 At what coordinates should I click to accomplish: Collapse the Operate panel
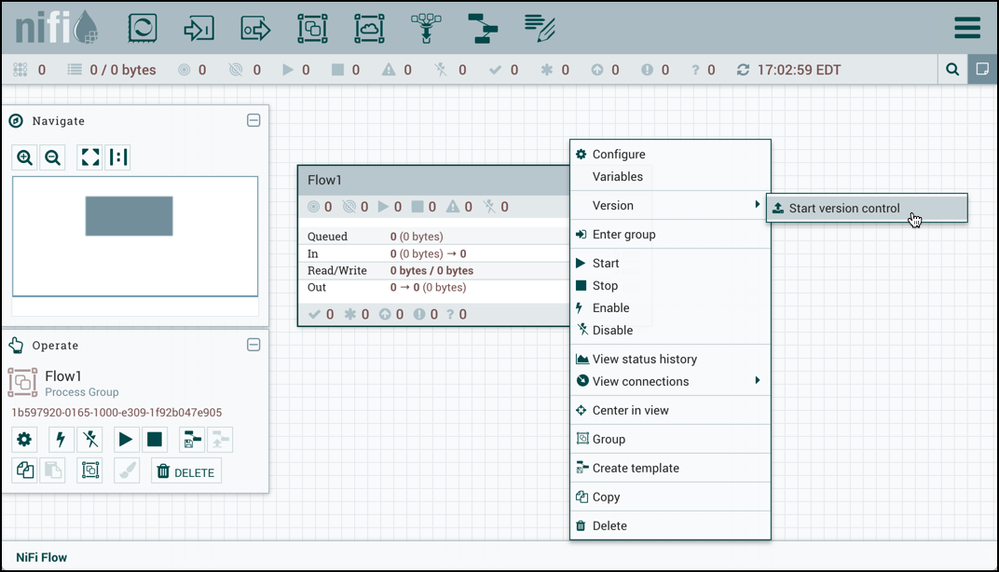pos(253,345)
